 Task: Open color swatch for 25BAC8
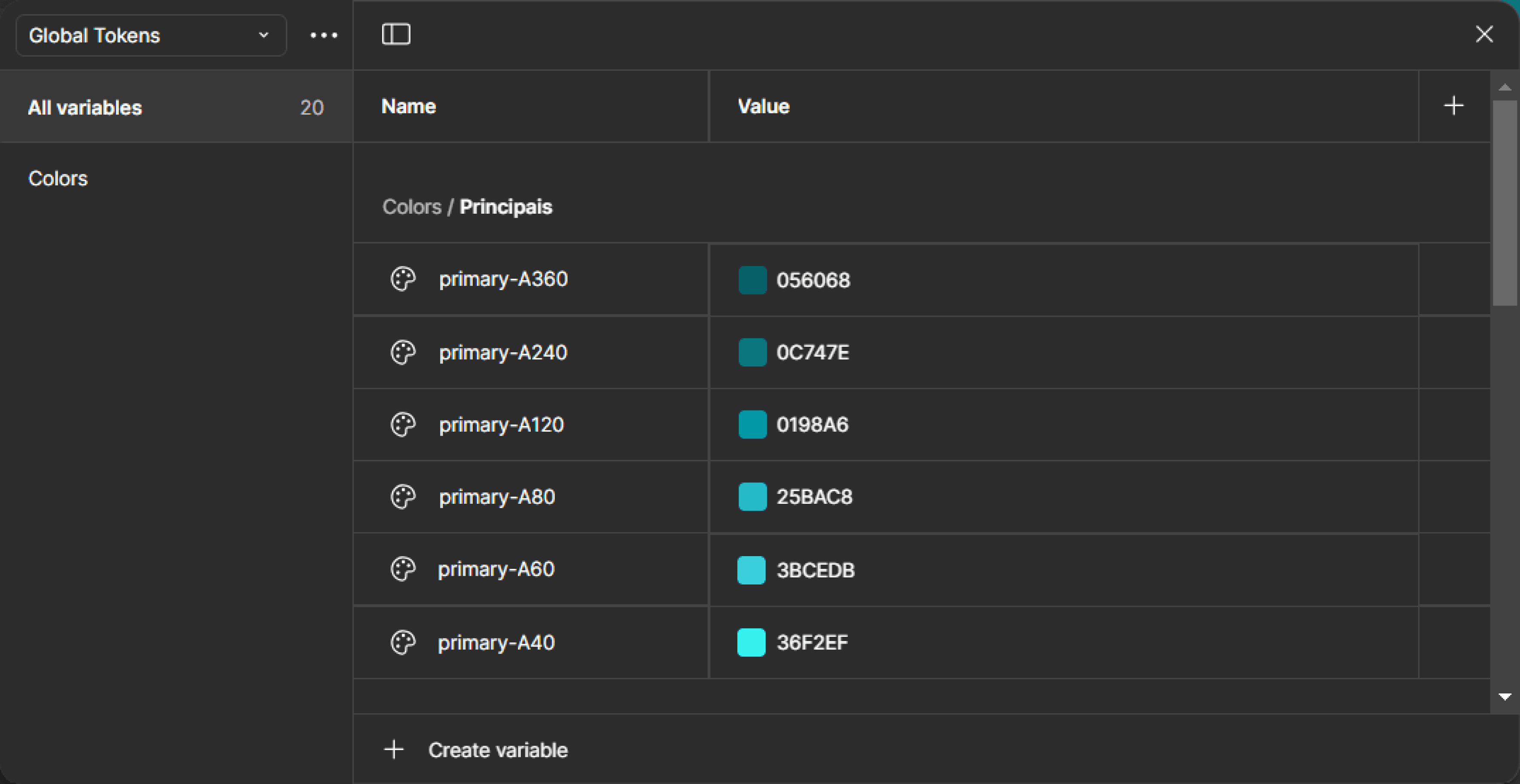[752, 497]
